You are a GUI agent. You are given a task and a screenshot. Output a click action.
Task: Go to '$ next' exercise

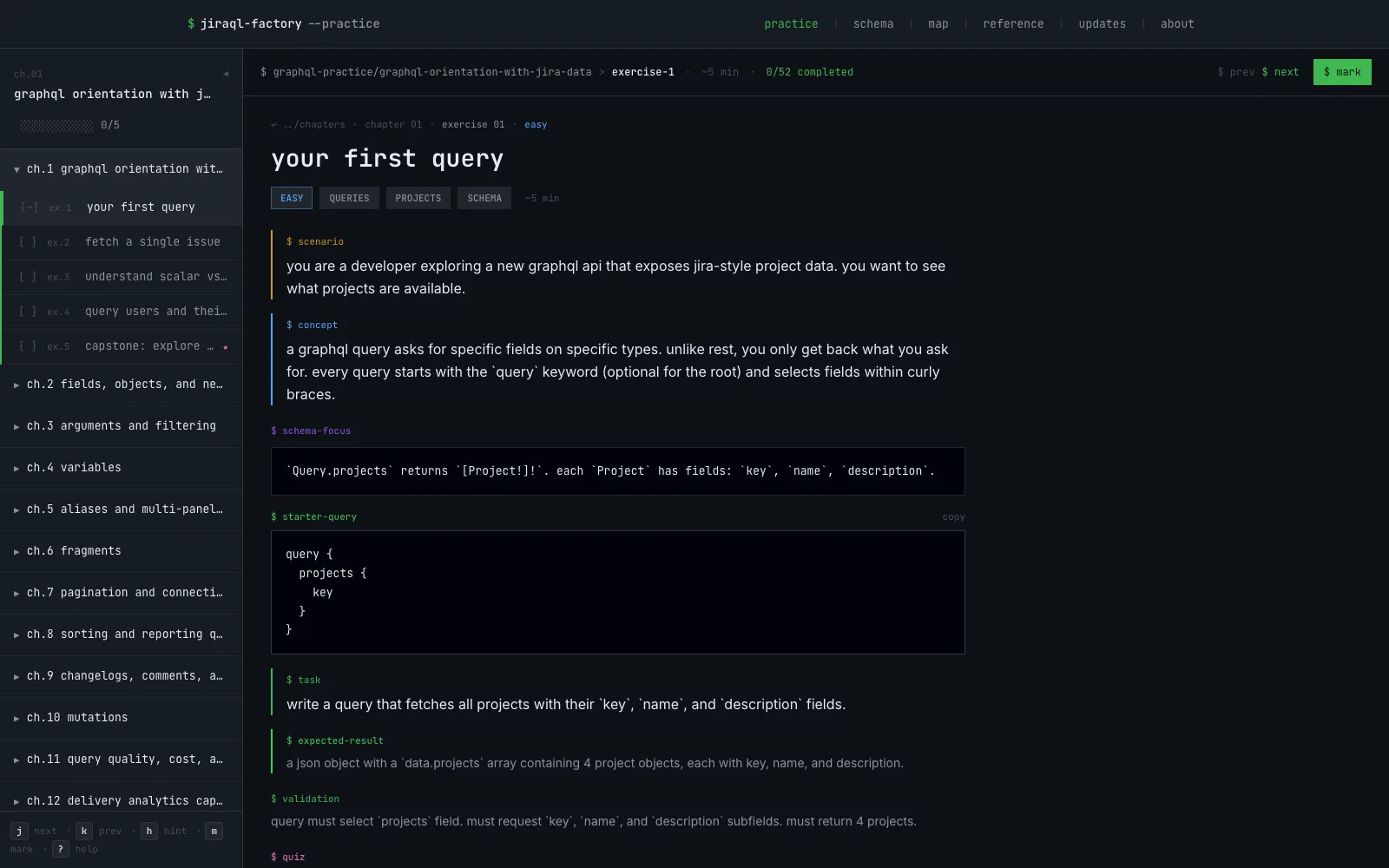coord(1280,72)
